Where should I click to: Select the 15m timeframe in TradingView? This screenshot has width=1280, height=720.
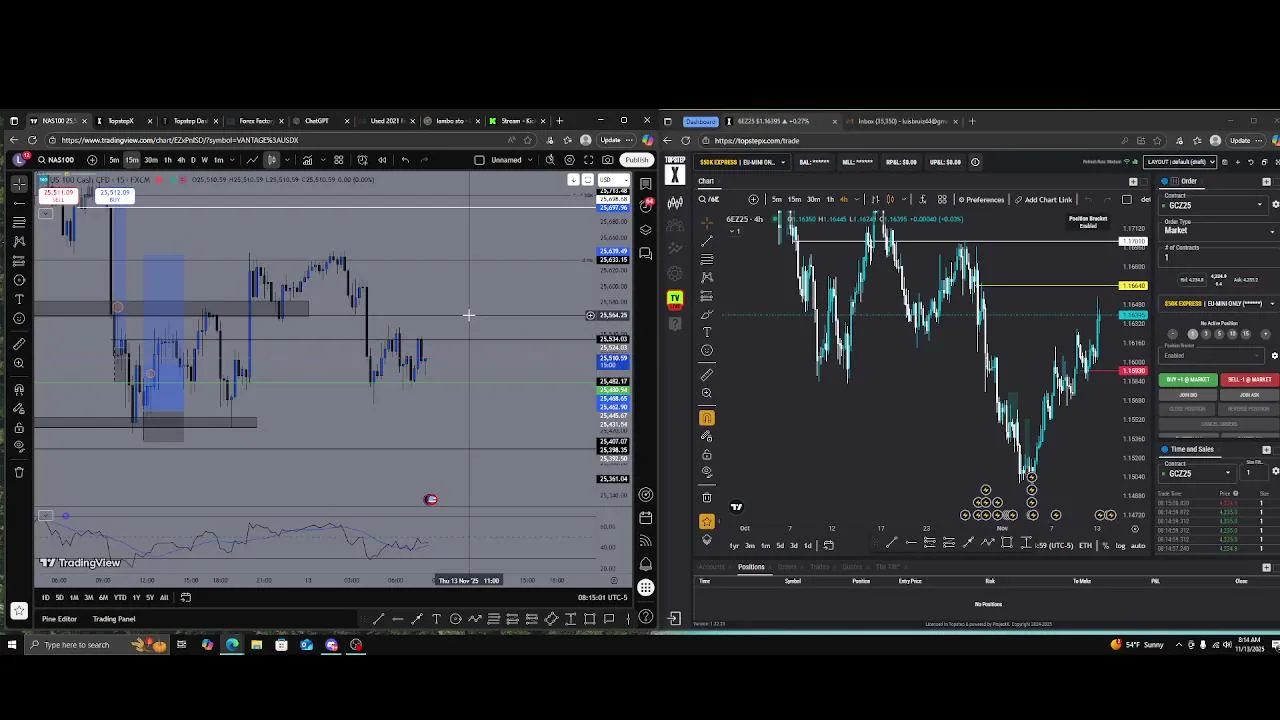[x=132, y=160]
